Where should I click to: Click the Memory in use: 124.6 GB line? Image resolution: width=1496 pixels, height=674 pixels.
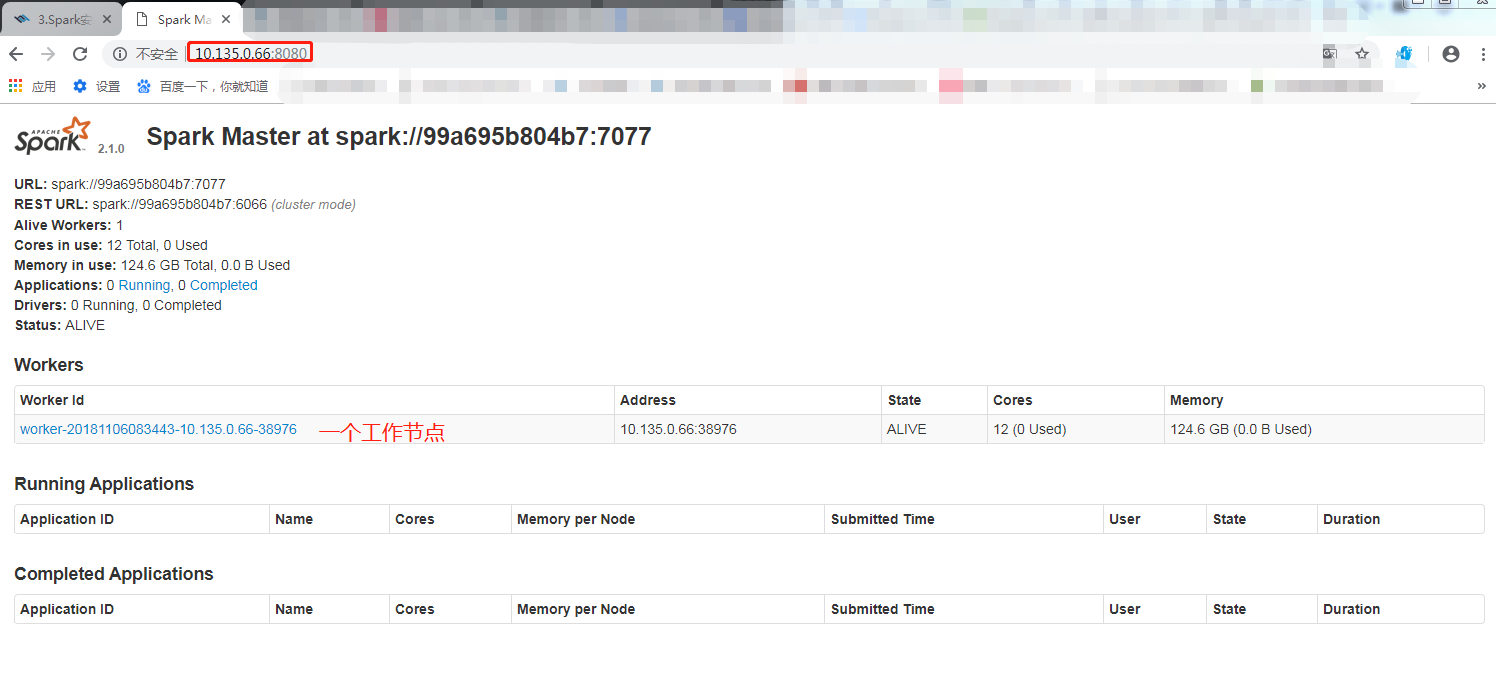[152, 265]
